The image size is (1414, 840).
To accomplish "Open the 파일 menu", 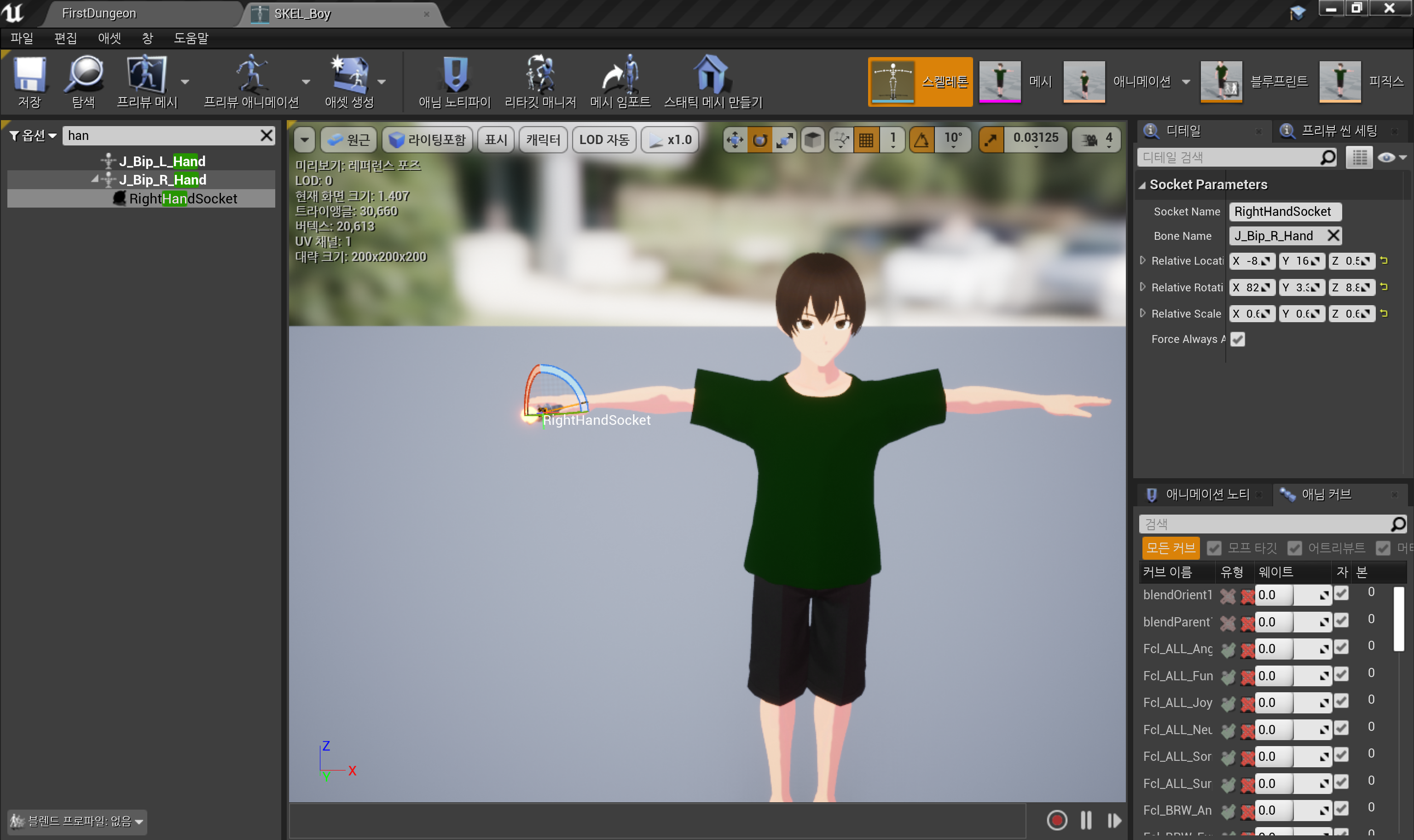I will [22, 38].
